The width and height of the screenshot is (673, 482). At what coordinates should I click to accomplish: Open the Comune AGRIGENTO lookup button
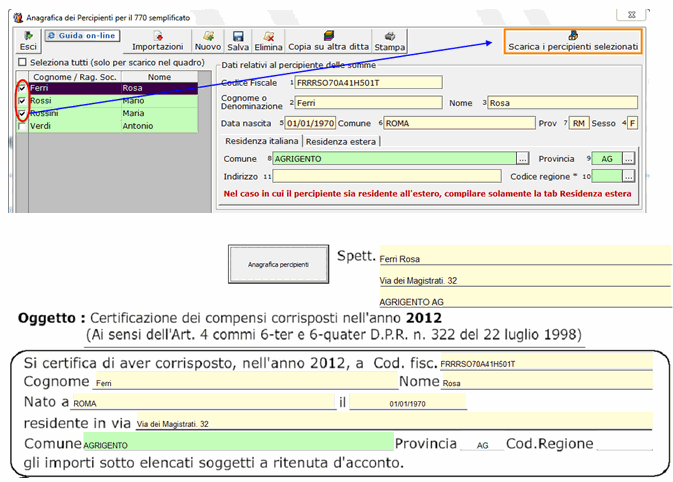pos(522,159)
